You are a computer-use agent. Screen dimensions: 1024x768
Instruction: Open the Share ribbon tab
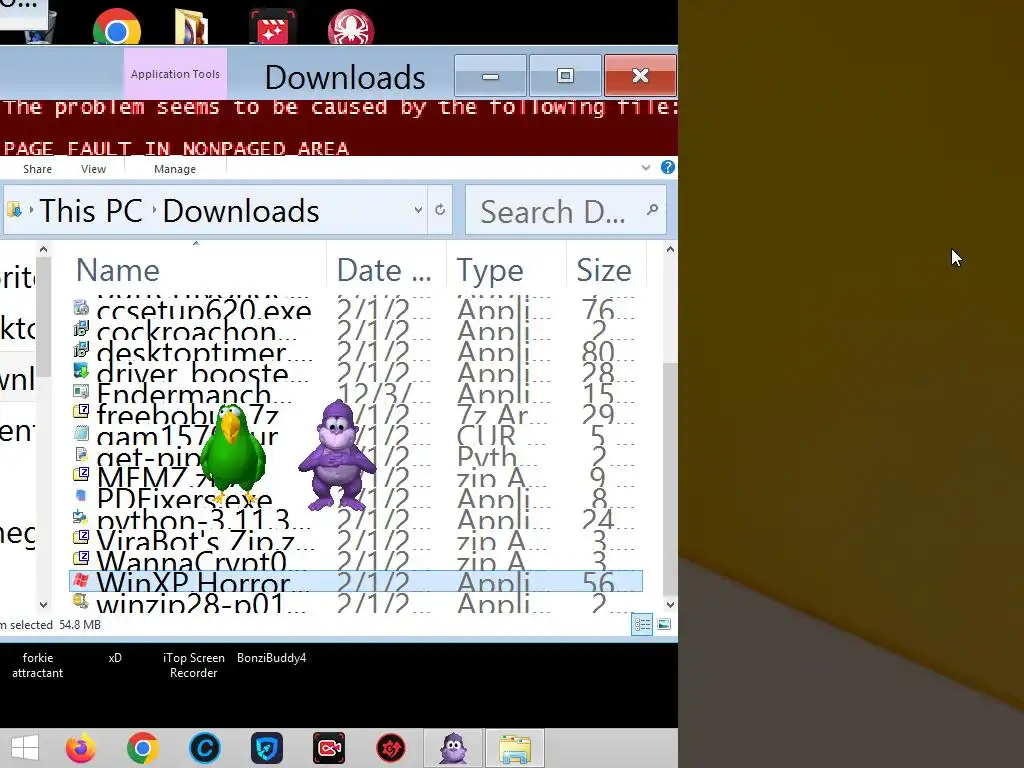[x=37, y=169]
